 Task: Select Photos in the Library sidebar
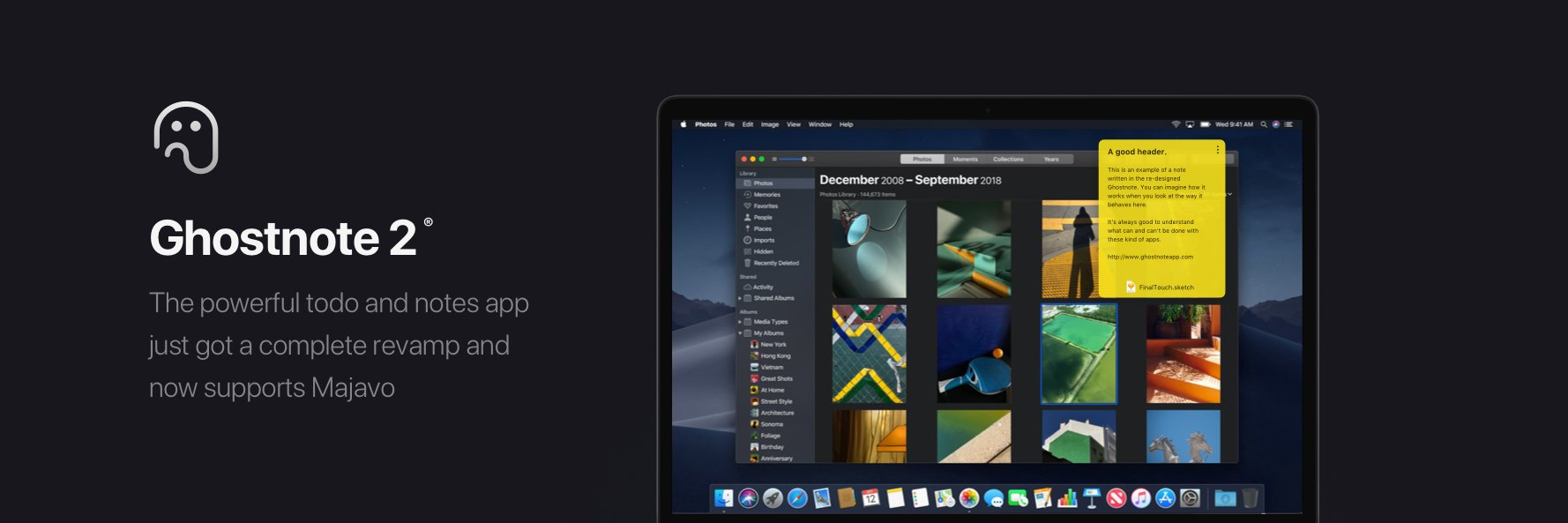coord(775,183)
